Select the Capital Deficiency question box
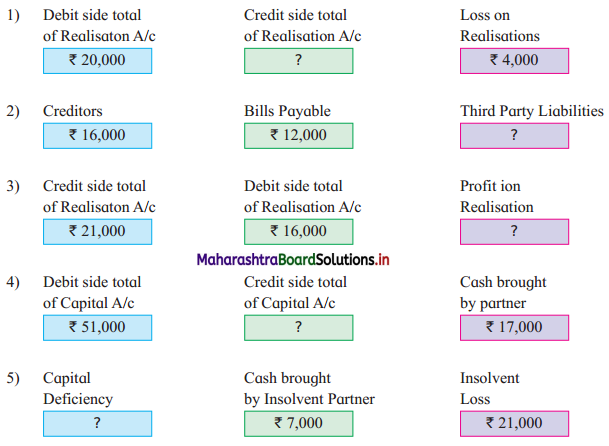Viewport: 609px width, 446px height. pos(97,424)
